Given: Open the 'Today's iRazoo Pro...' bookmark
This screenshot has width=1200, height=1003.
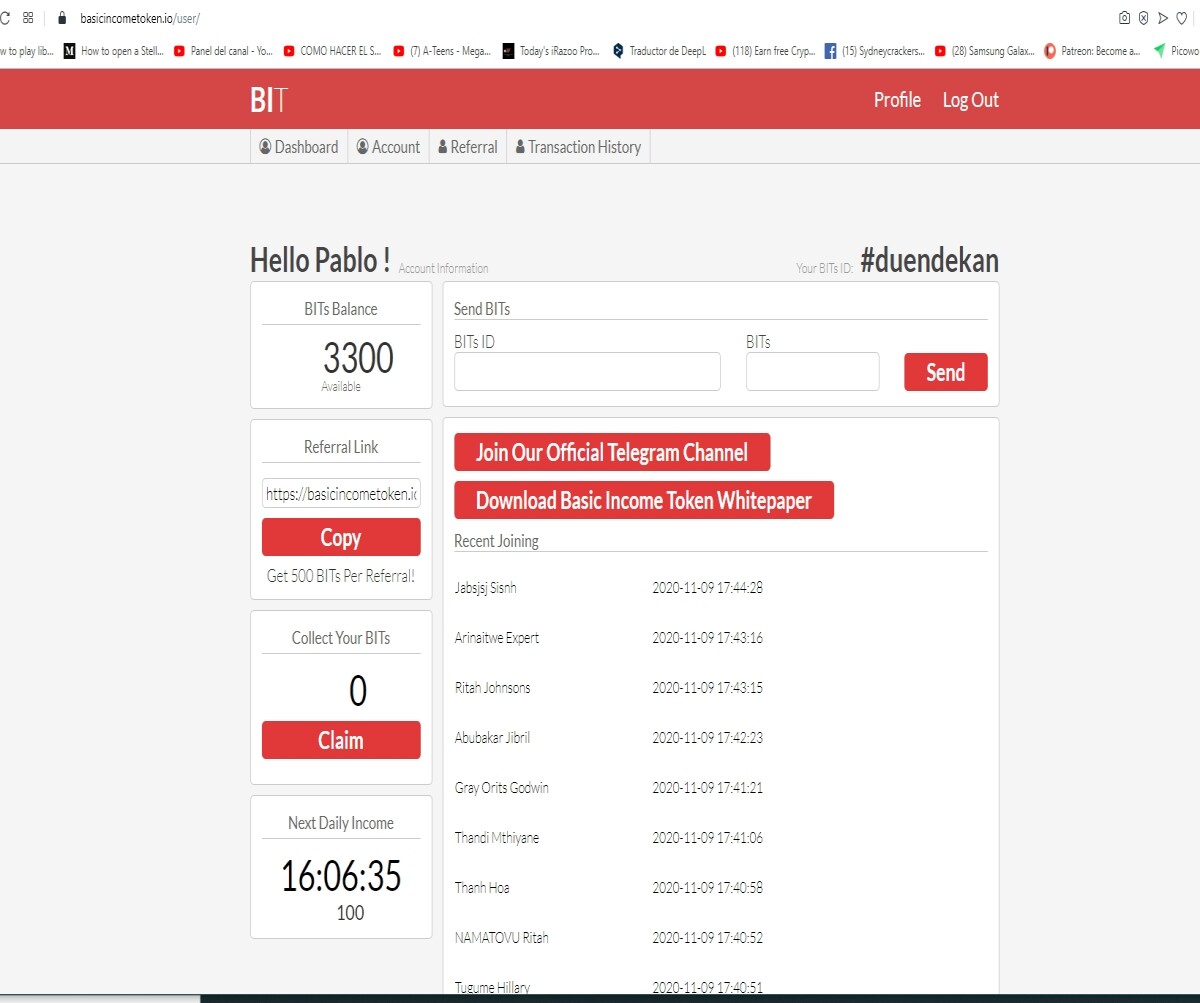Looking at the screenshot, I should 551,51.
